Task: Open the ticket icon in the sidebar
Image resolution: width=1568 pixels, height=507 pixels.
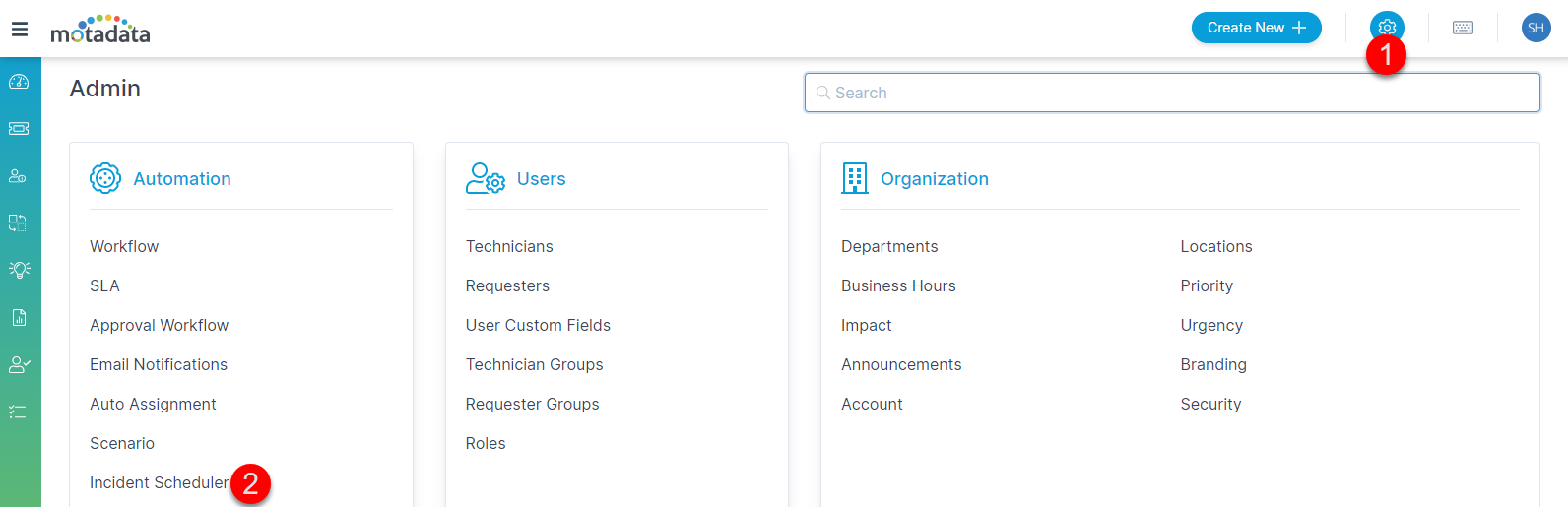Action: tap(19, 129)
